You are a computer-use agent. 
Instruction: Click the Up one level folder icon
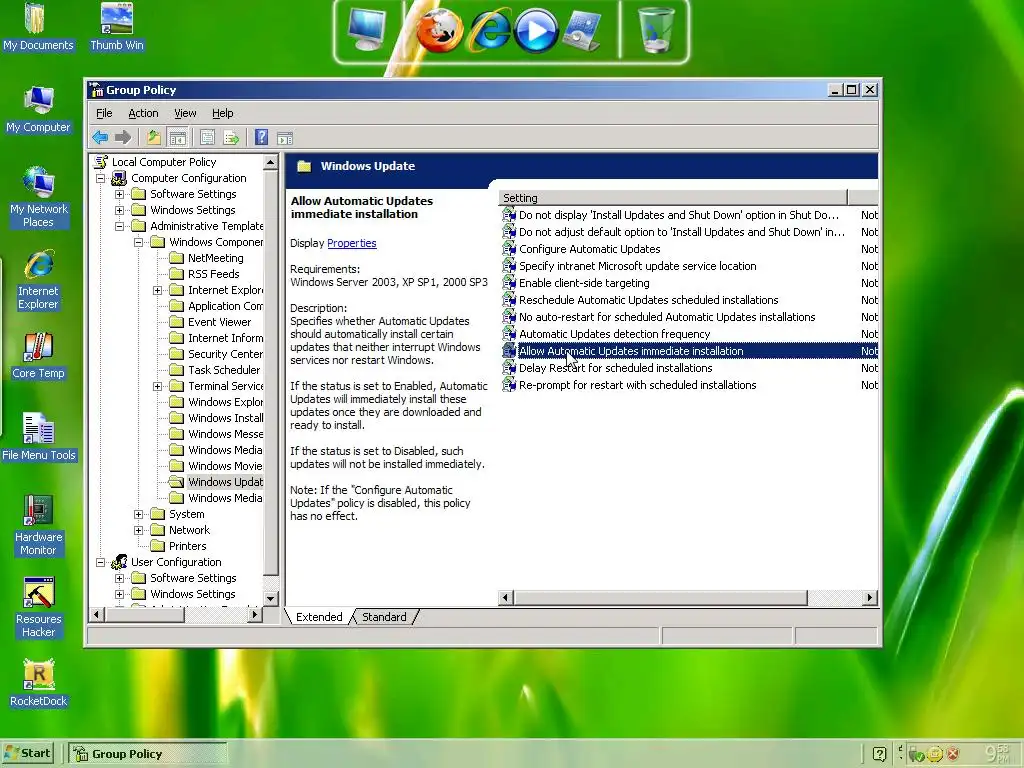click(x=153, y=137)
